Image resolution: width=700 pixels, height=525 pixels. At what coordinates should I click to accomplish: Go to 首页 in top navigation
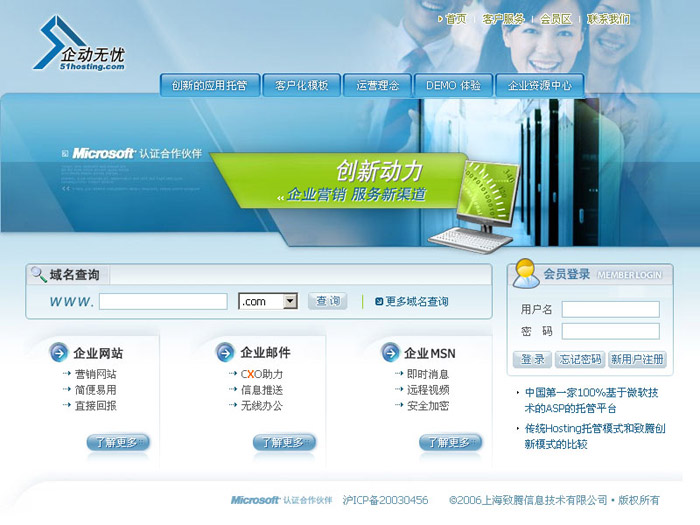[456, 19]
